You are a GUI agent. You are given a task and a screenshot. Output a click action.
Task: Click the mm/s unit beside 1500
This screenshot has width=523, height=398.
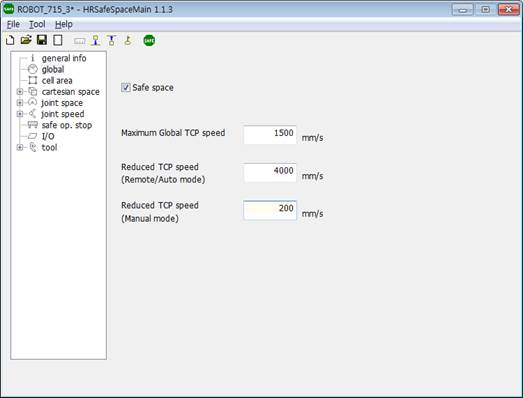pos(312,137)
